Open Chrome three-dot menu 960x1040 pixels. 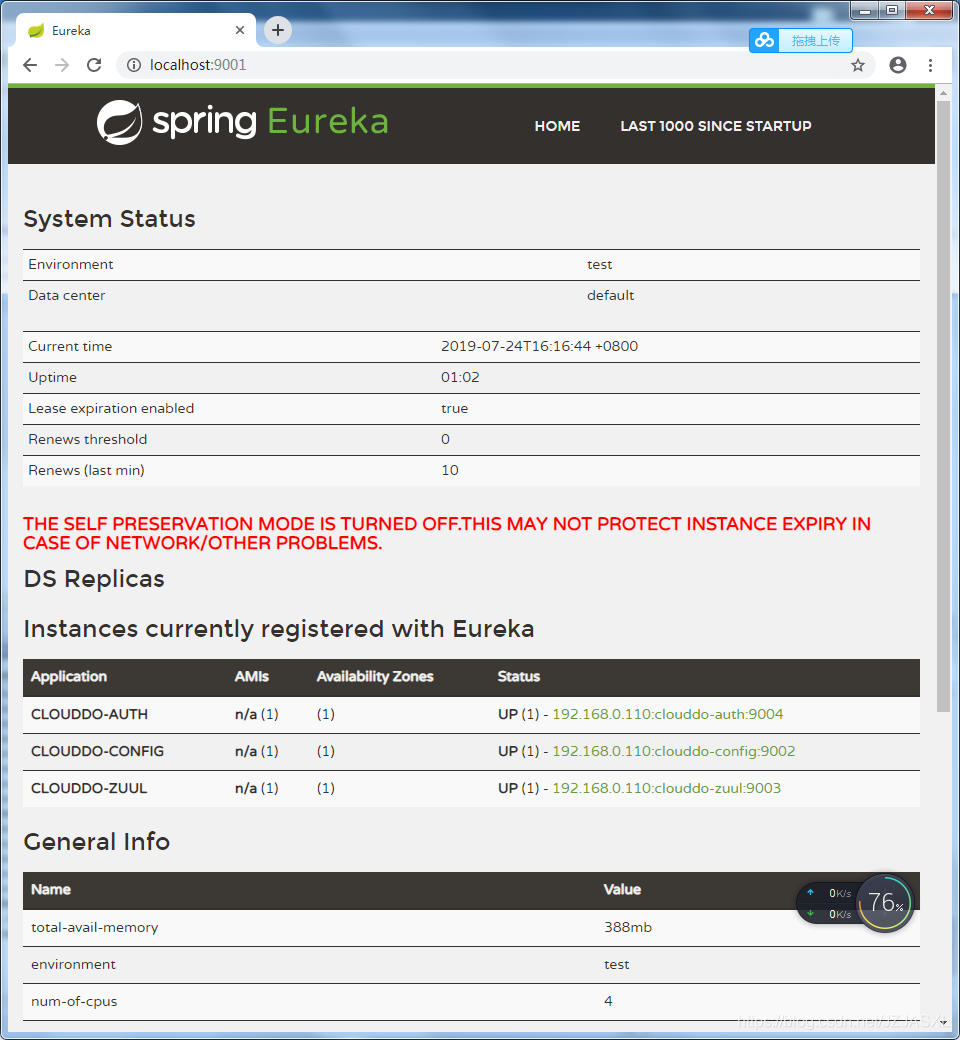[x=930, y=65]
